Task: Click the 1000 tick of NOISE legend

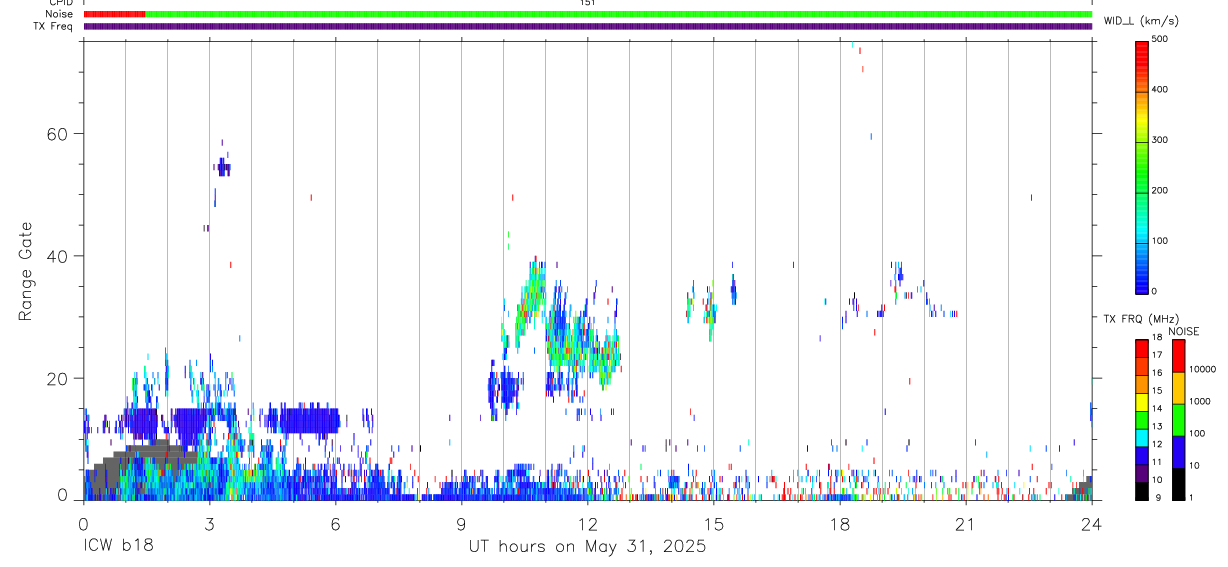Action: tap(1200, 401)
